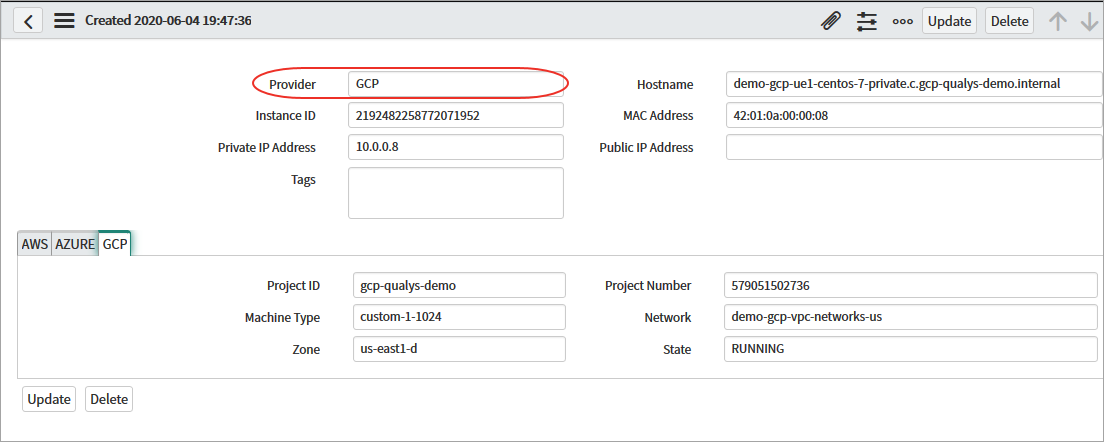Open the three-dot more options menu
1104x442 pixels.
click(x=903, y=22)
